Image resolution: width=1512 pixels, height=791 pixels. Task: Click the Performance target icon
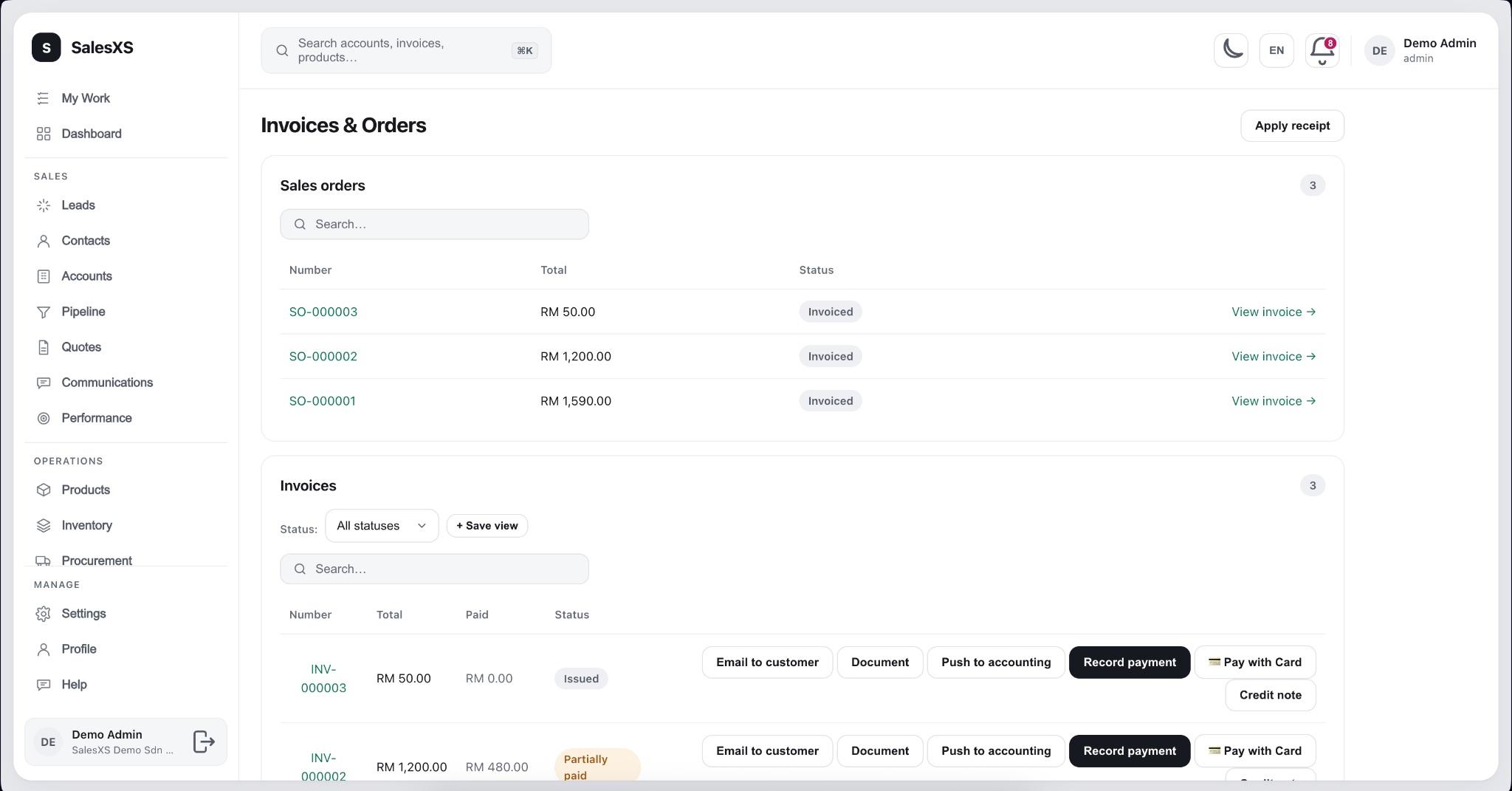(44, 418)
